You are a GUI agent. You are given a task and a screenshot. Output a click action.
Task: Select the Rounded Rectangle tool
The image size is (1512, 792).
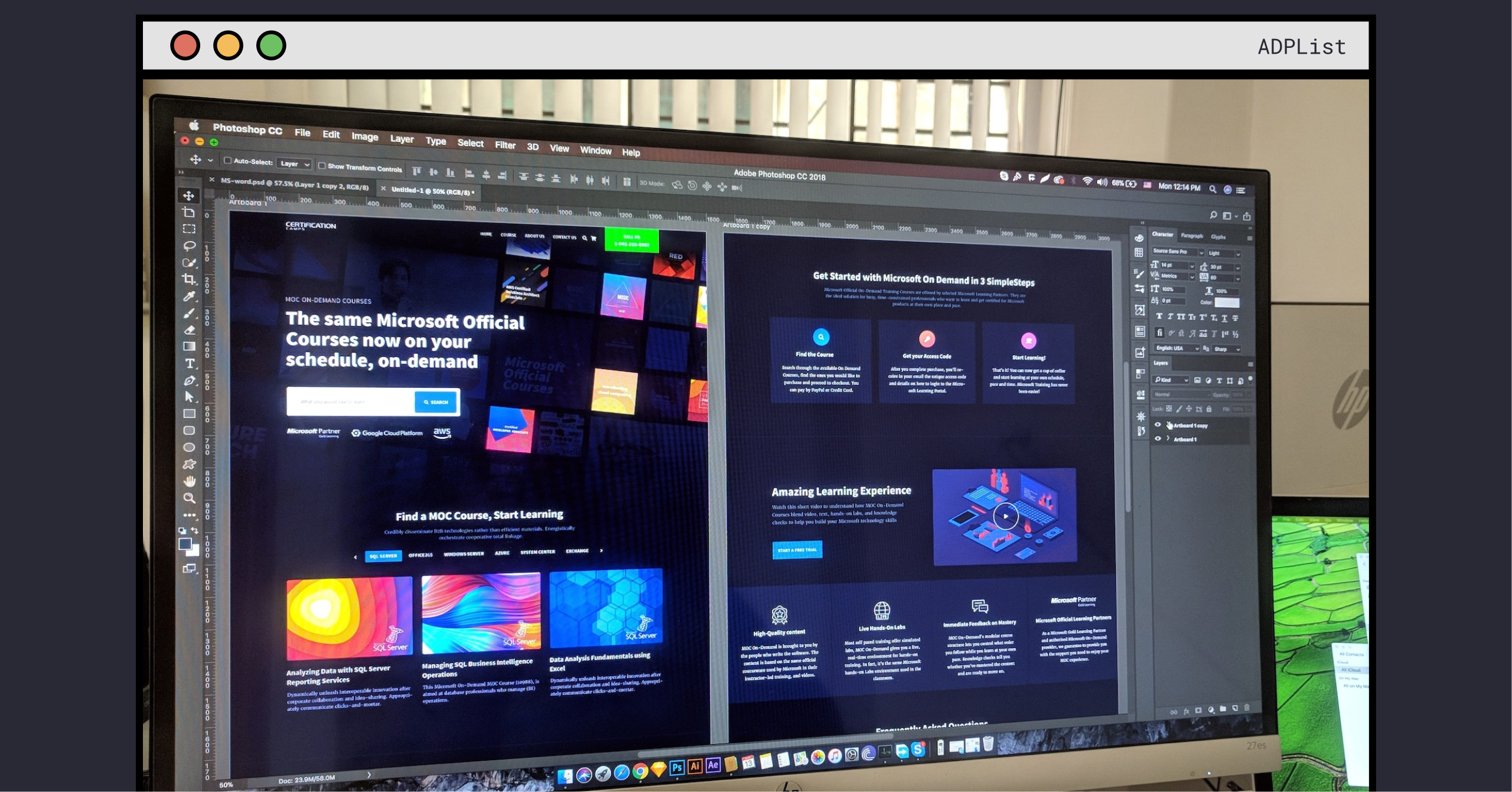coord(189,431)
